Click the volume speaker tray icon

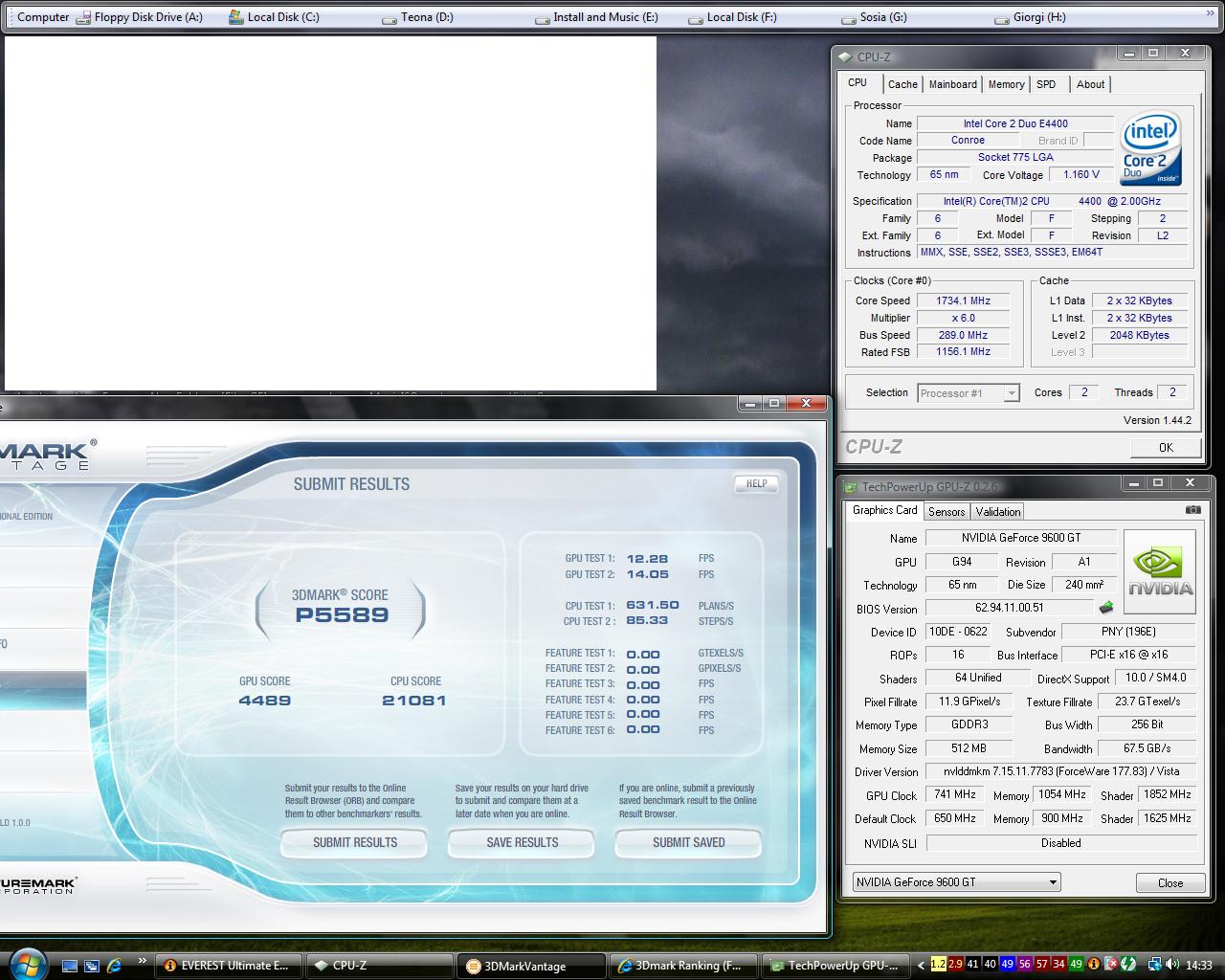pyautogui.click(x=1172, y=965)
